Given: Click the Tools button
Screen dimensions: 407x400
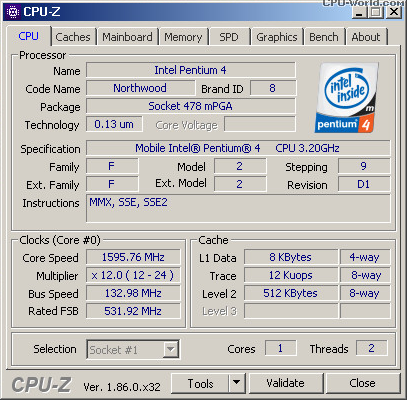Looking at the screenshot, I should pyautogui.click(x=200, y=383).
